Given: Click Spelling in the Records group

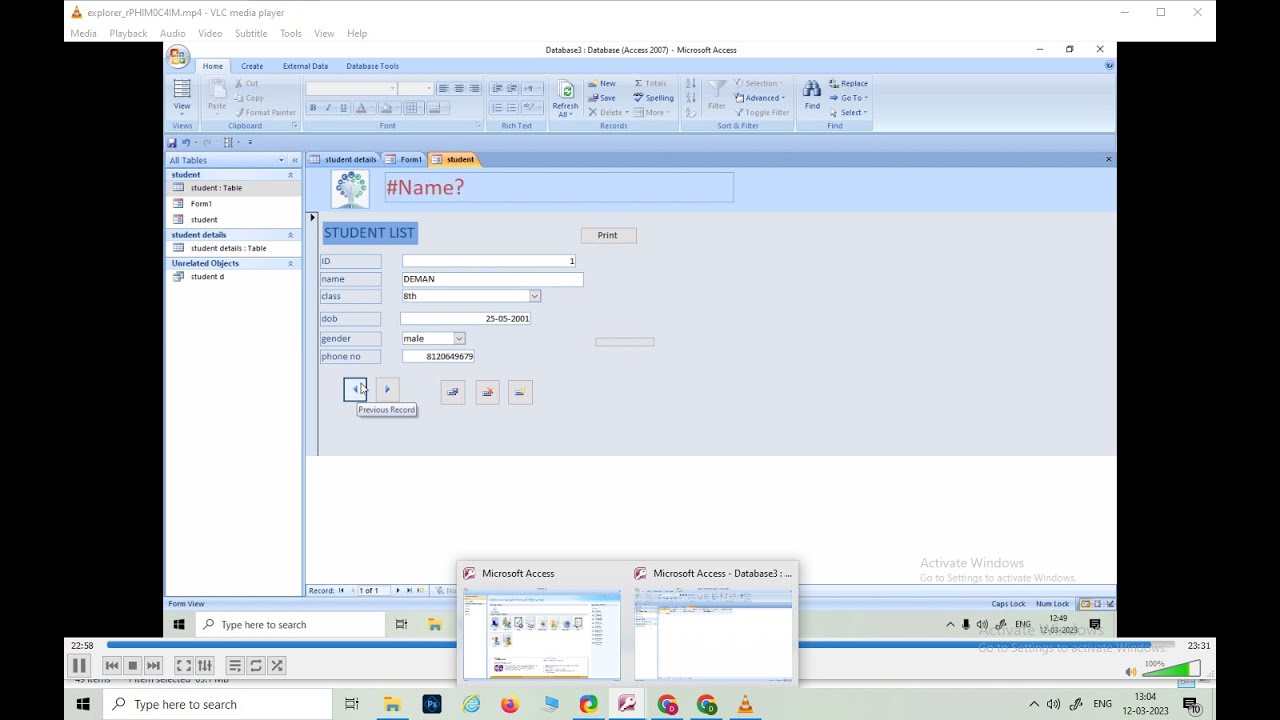Looking at the screenshot, I should tap(654, 98).
